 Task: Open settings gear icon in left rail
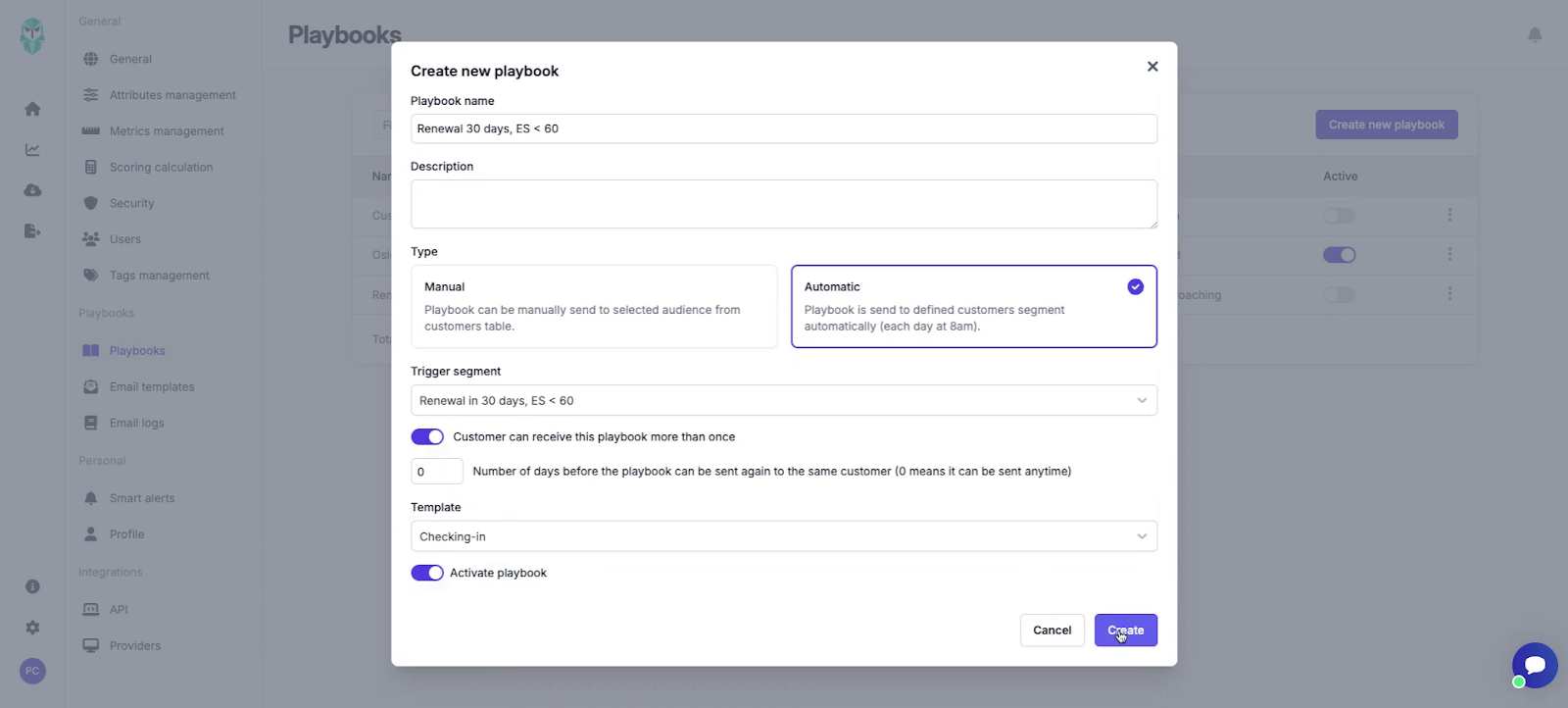pyautogui.click(x=32, y=628)
